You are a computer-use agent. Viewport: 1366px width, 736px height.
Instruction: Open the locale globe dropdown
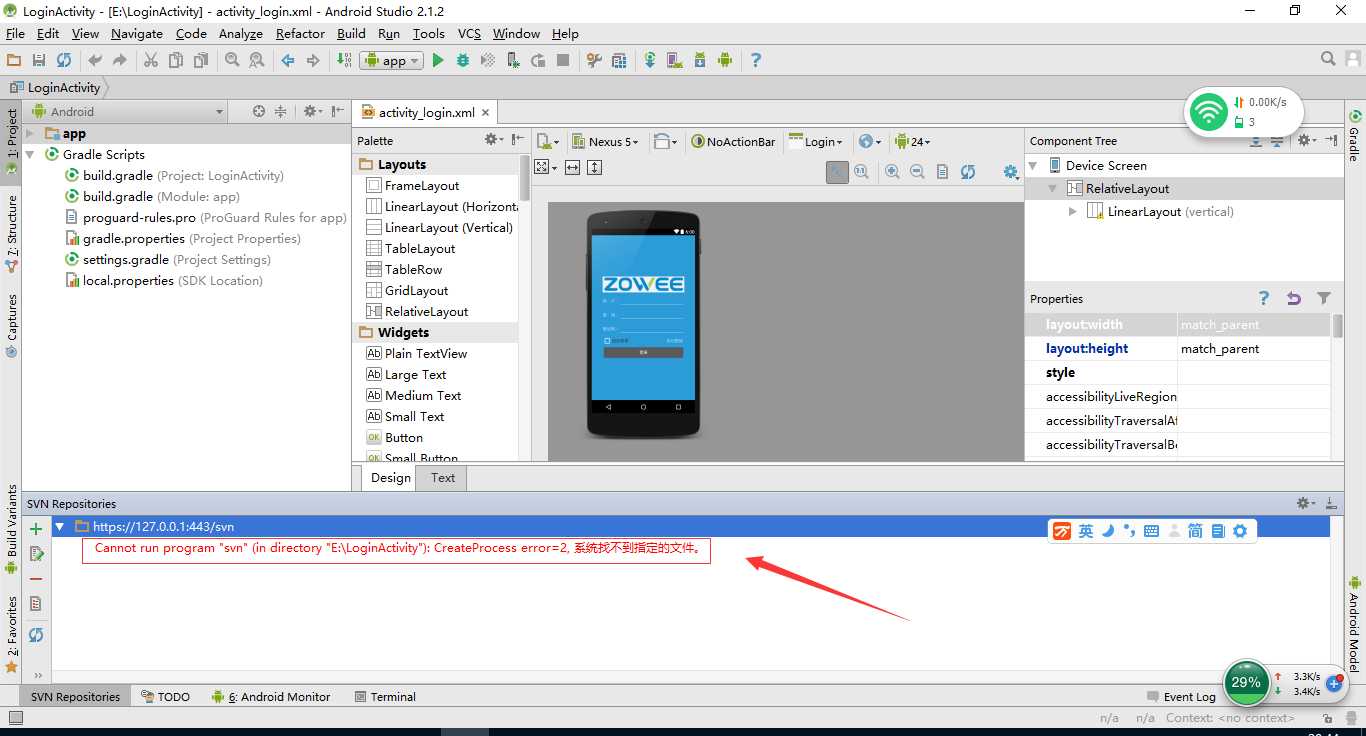(x=870, y=142)
